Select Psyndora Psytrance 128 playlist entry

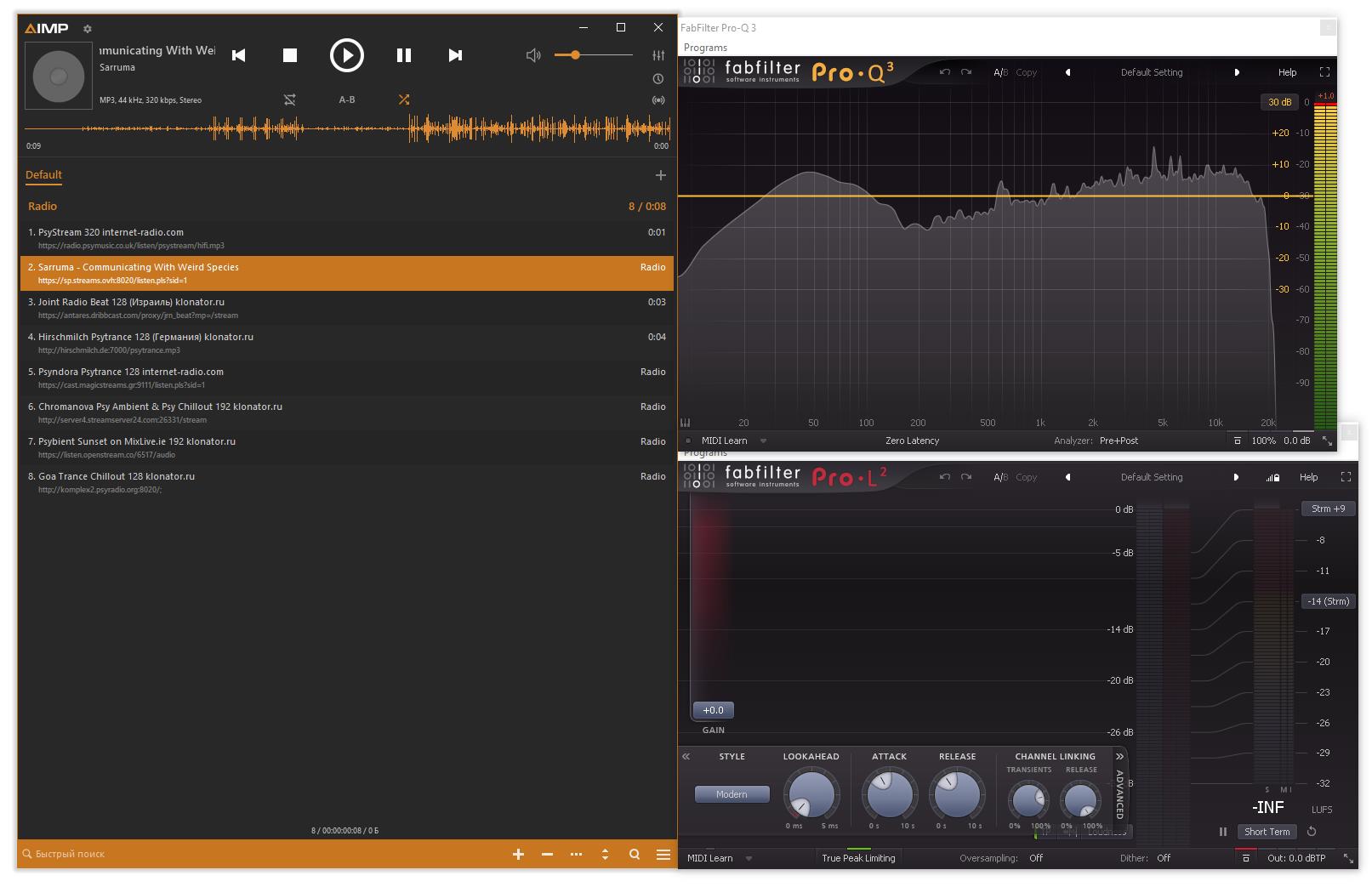point(347,378)
